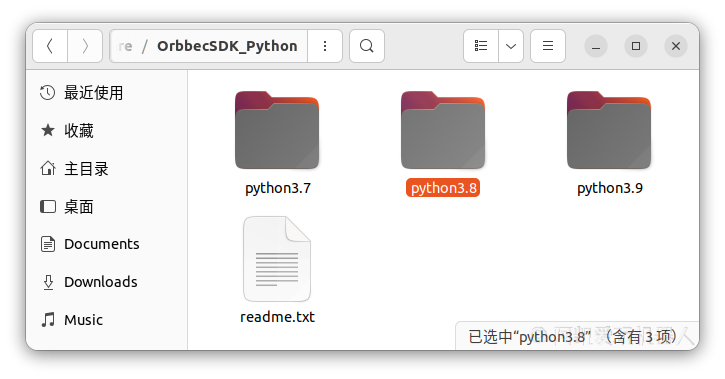Select the python3.9 folder
The image size is (725, 379).
click(609, 143)
